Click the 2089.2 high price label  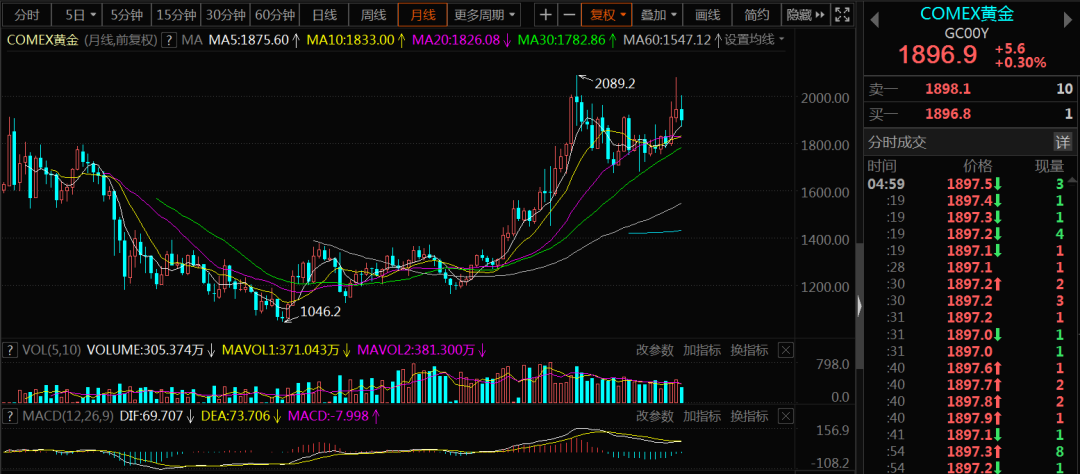tap(613, 84)
